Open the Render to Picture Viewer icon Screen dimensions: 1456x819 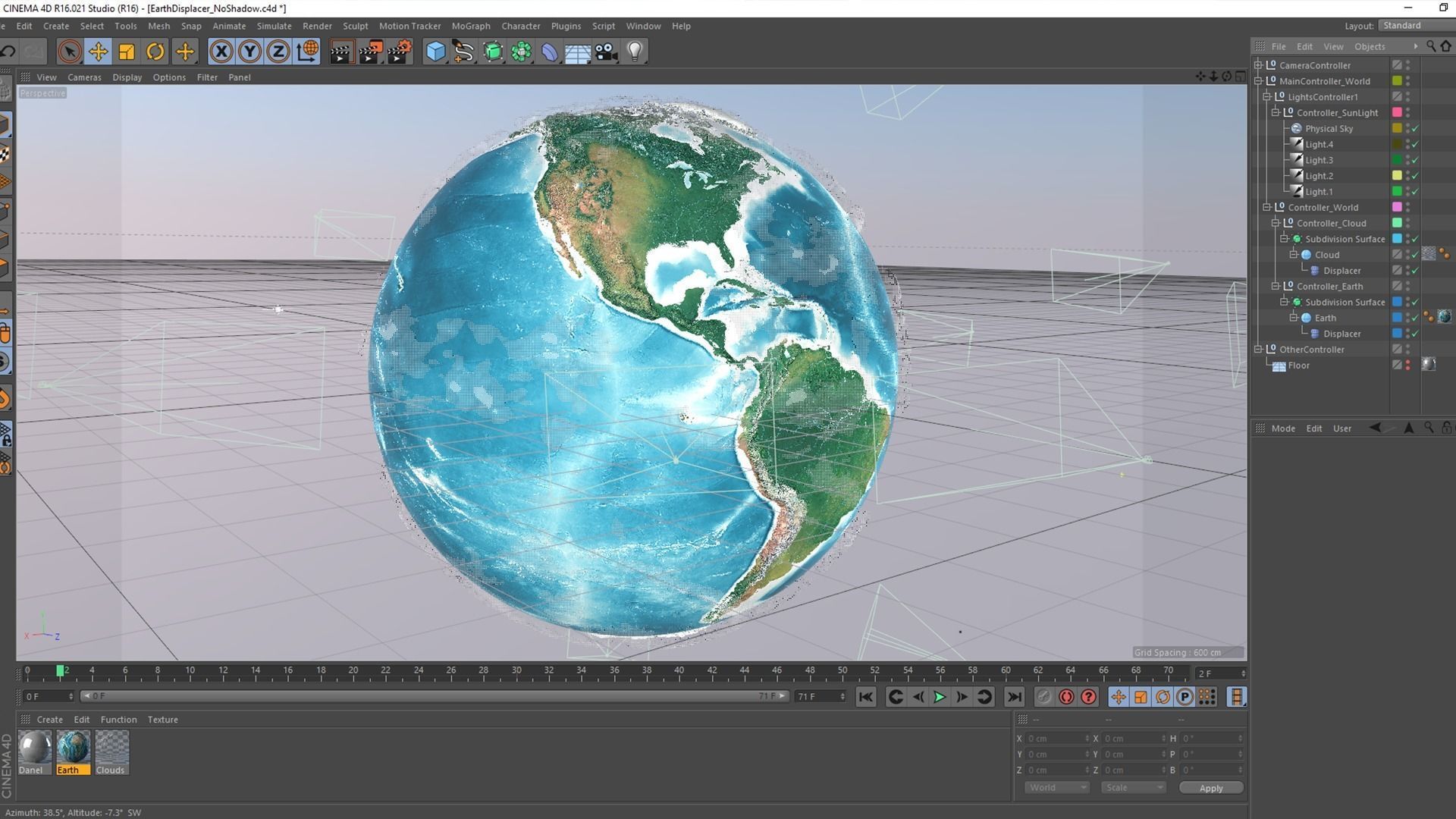click(370, 52)
